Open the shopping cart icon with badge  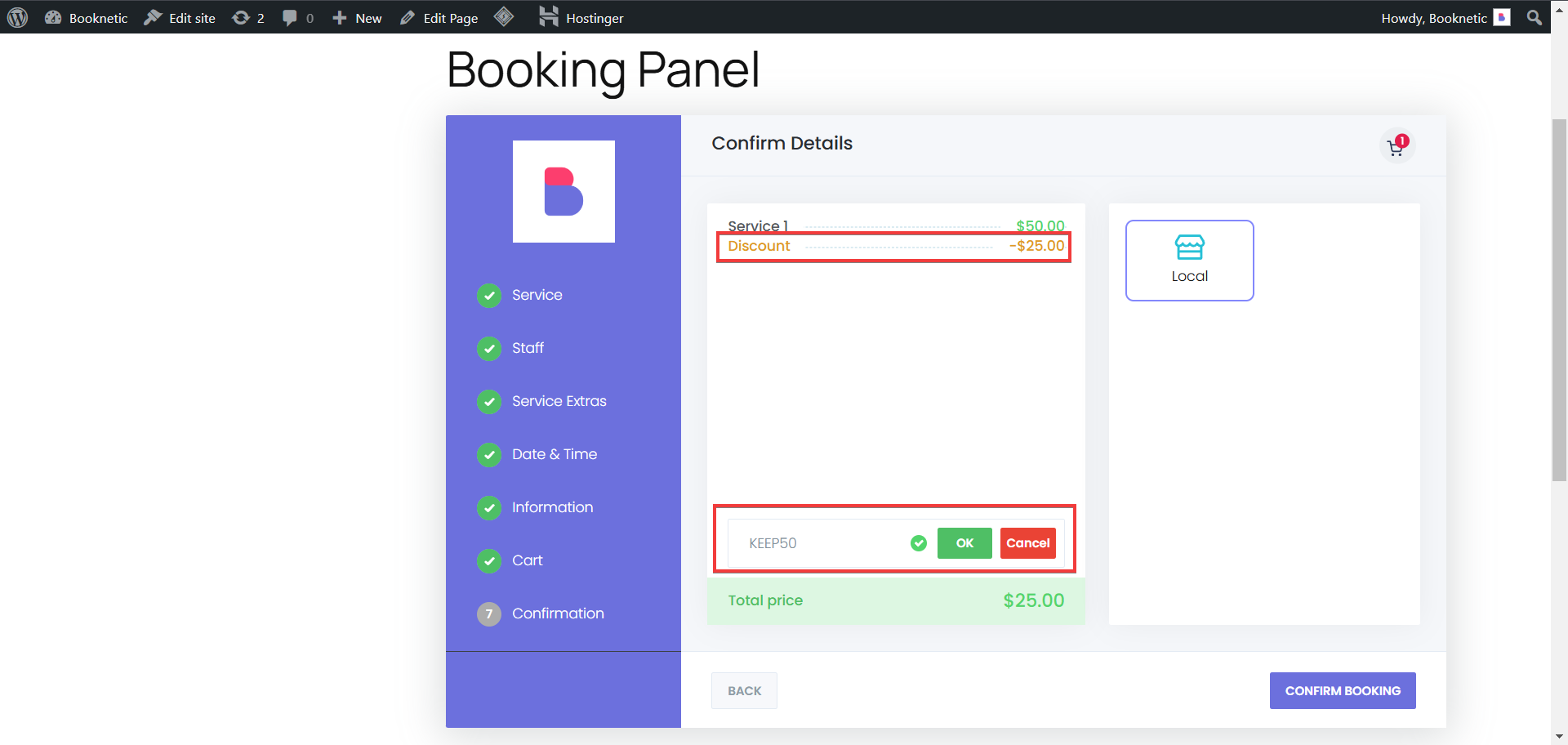pos(1397,146)
